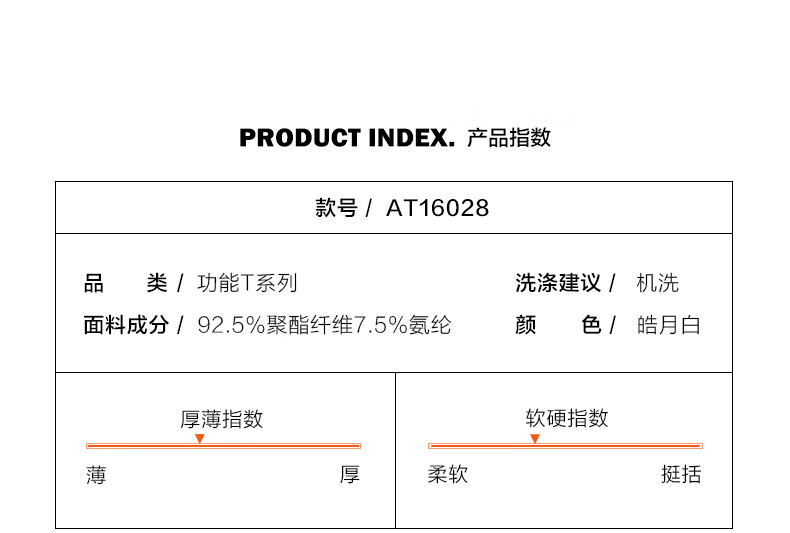Click the 薄 thin end label
The height and width of the screenshot is (533, 790).
point(96,475)
